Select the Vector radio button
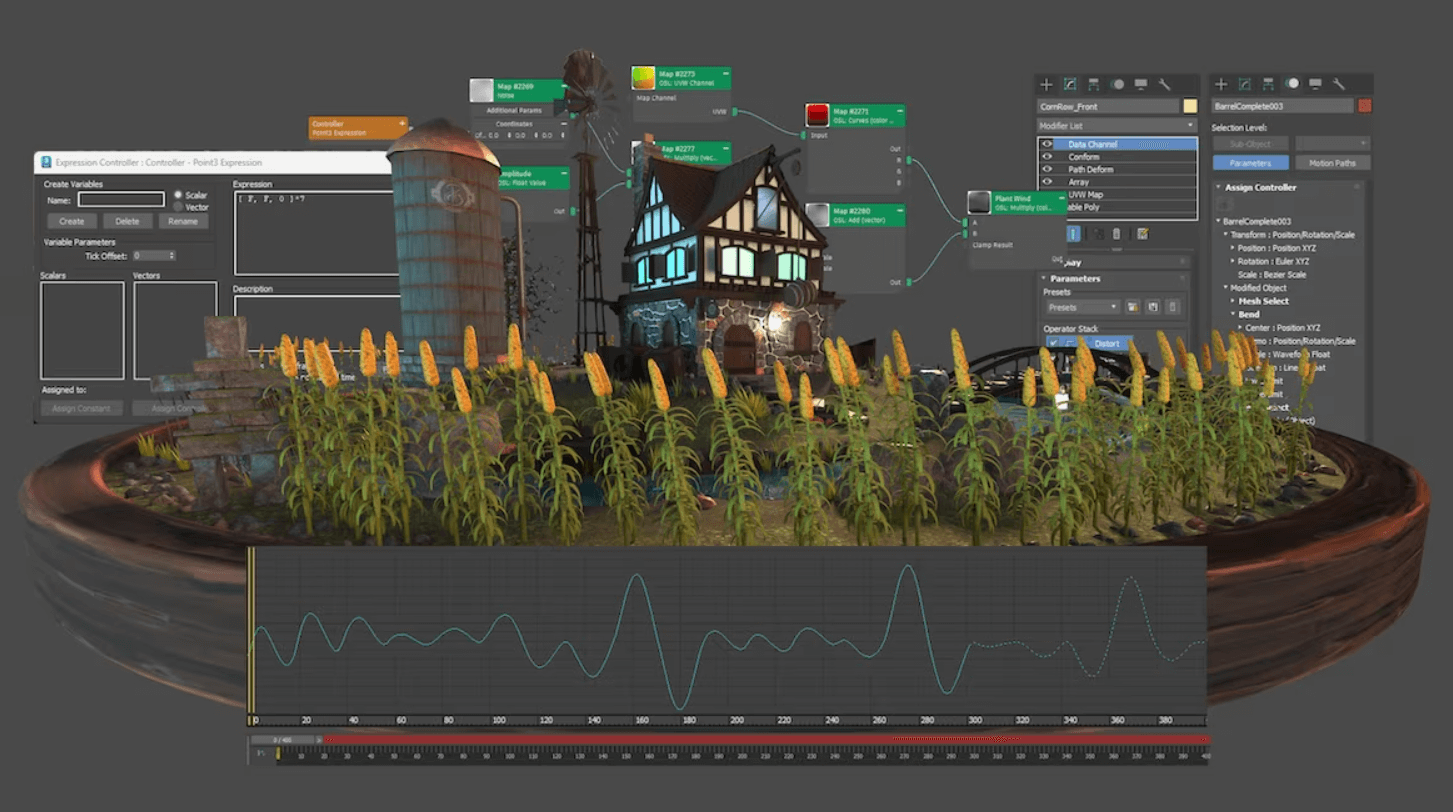The image size is (1453, 812). click(179, 207)
